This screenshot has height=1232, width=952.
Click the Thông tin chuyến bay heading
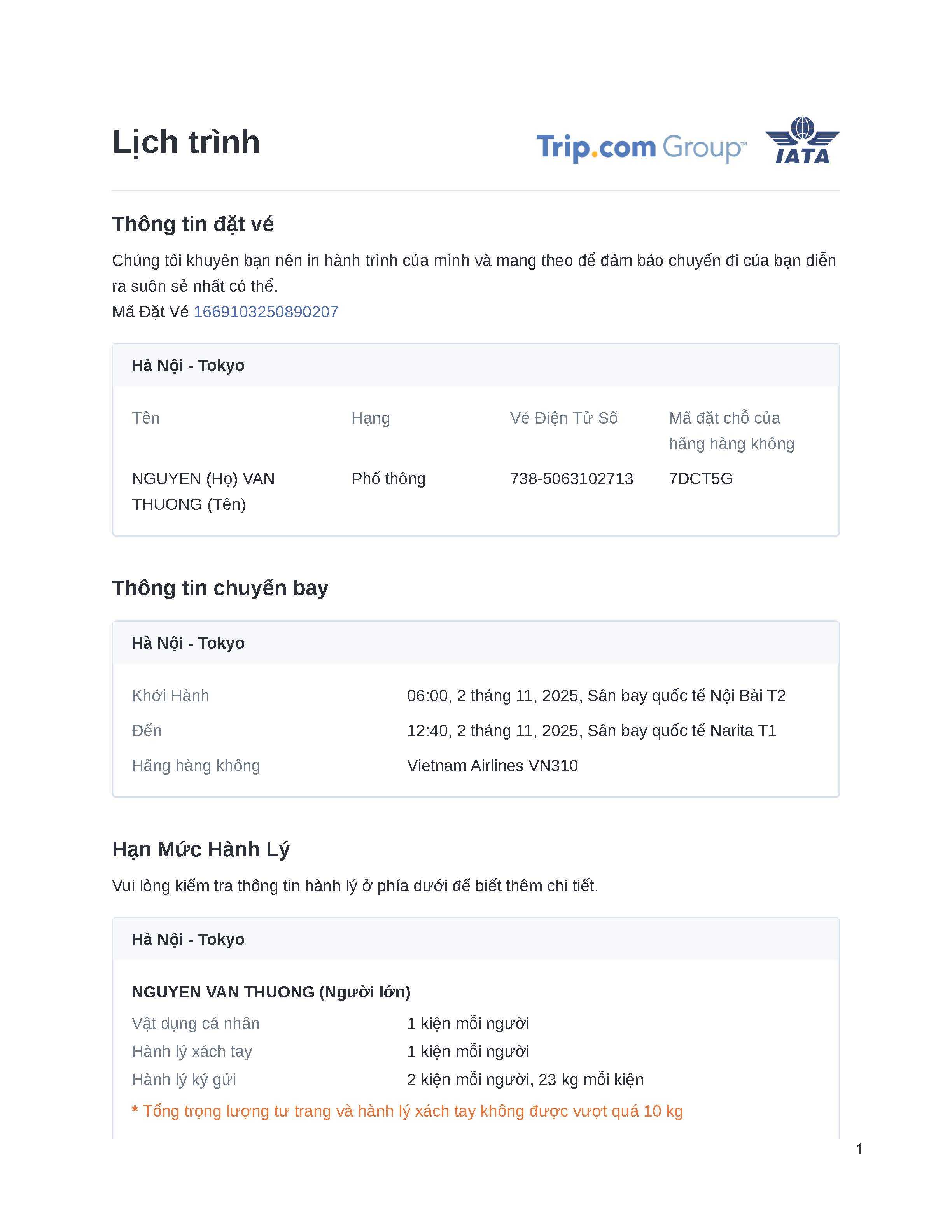[x=220, y=588]
